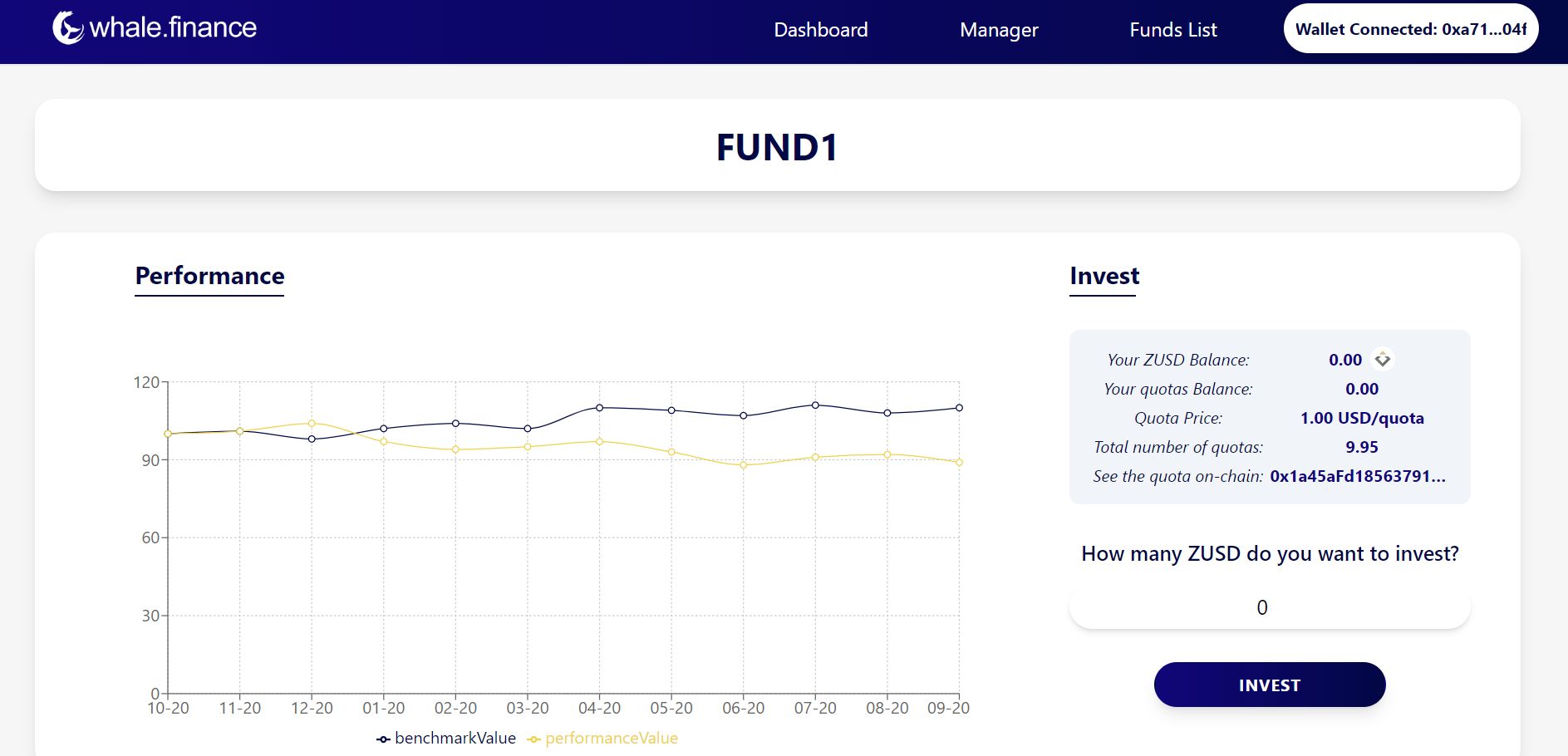Click 'Your ZUSD Balance:' label
Viewport: 1568px width, 756px height.
[1177, 360]
